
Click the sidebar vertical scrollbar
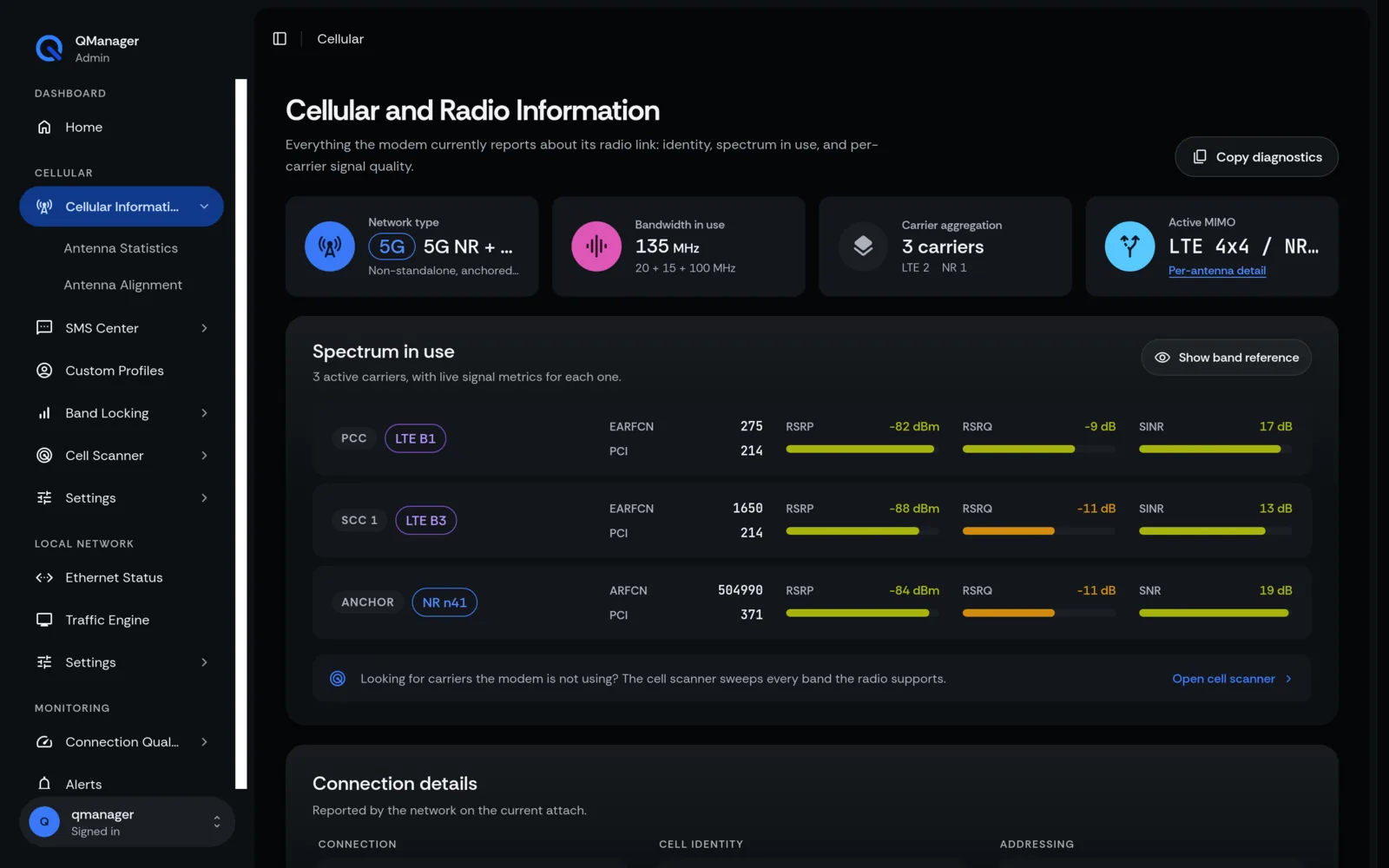241,434
